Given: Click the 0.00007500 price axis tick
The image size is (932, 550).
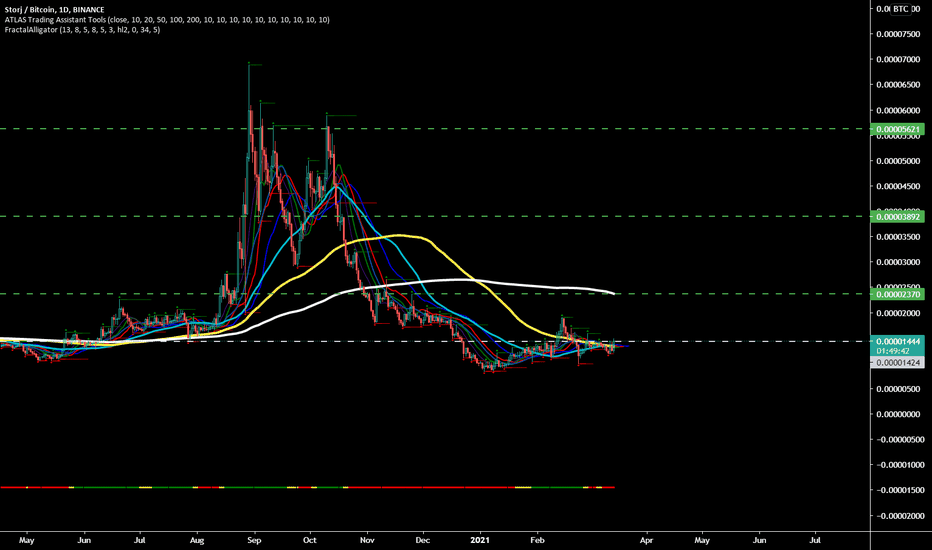Looking at the screenshot, I should click(898, 34).
